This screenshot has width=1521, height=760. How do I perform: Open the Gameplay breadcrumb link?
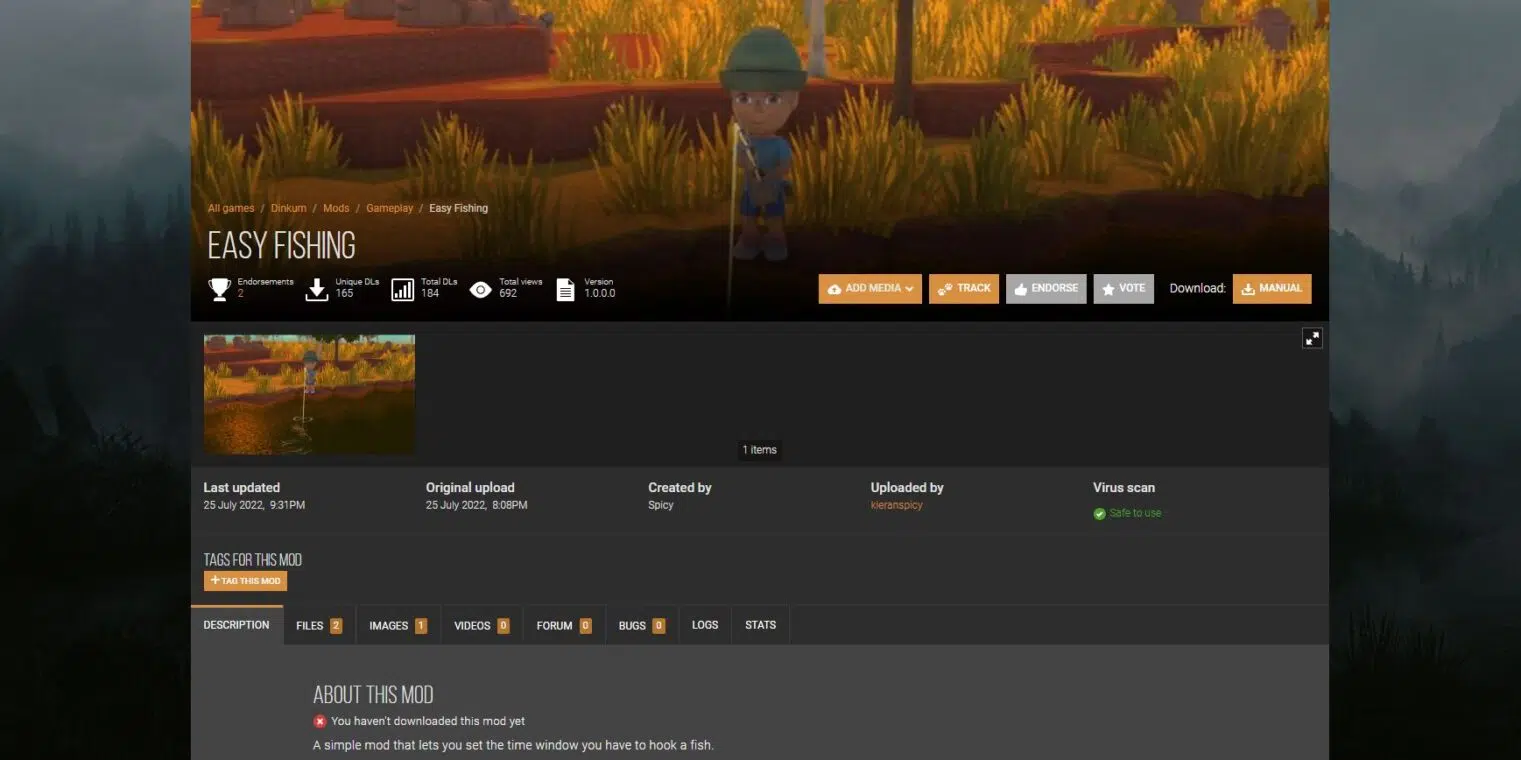(389, 208)
